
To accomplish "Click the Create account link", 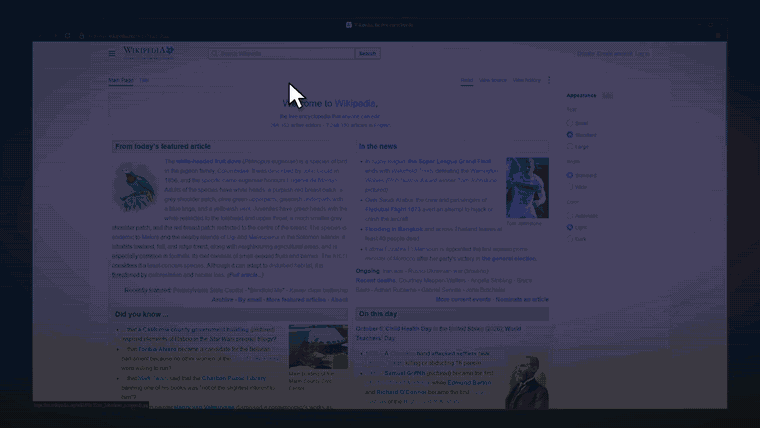I will click(x=615, y=54).
